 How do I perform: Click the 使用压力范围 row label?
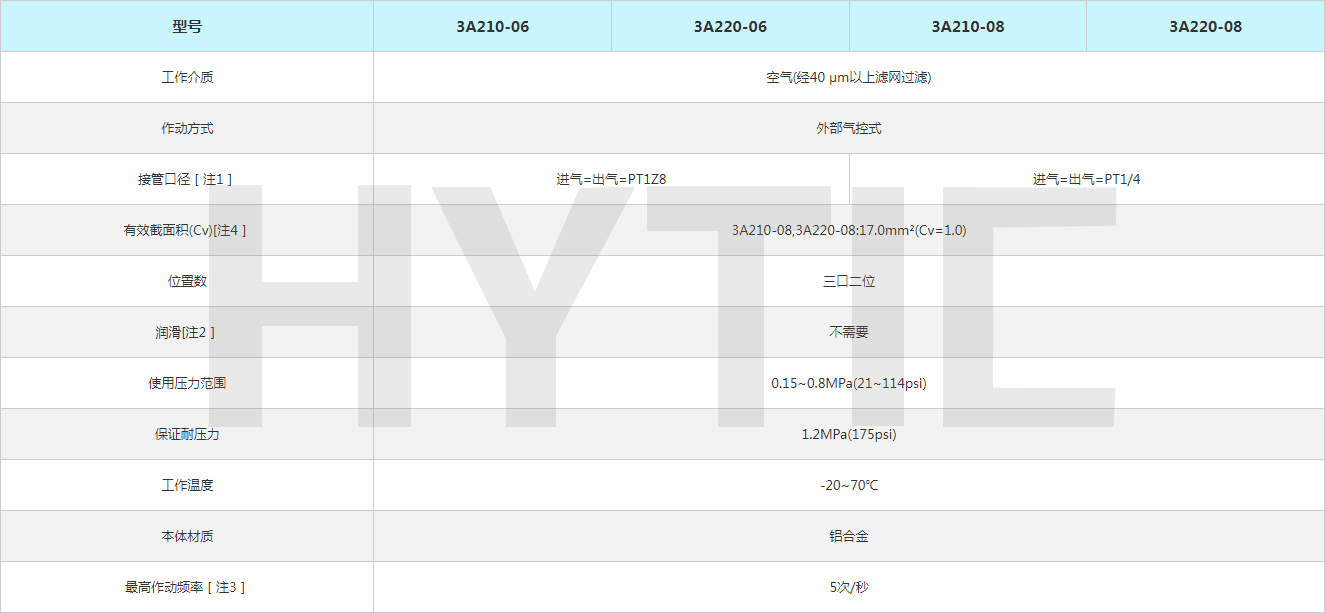pyautogui.click(x=187, y=383)
